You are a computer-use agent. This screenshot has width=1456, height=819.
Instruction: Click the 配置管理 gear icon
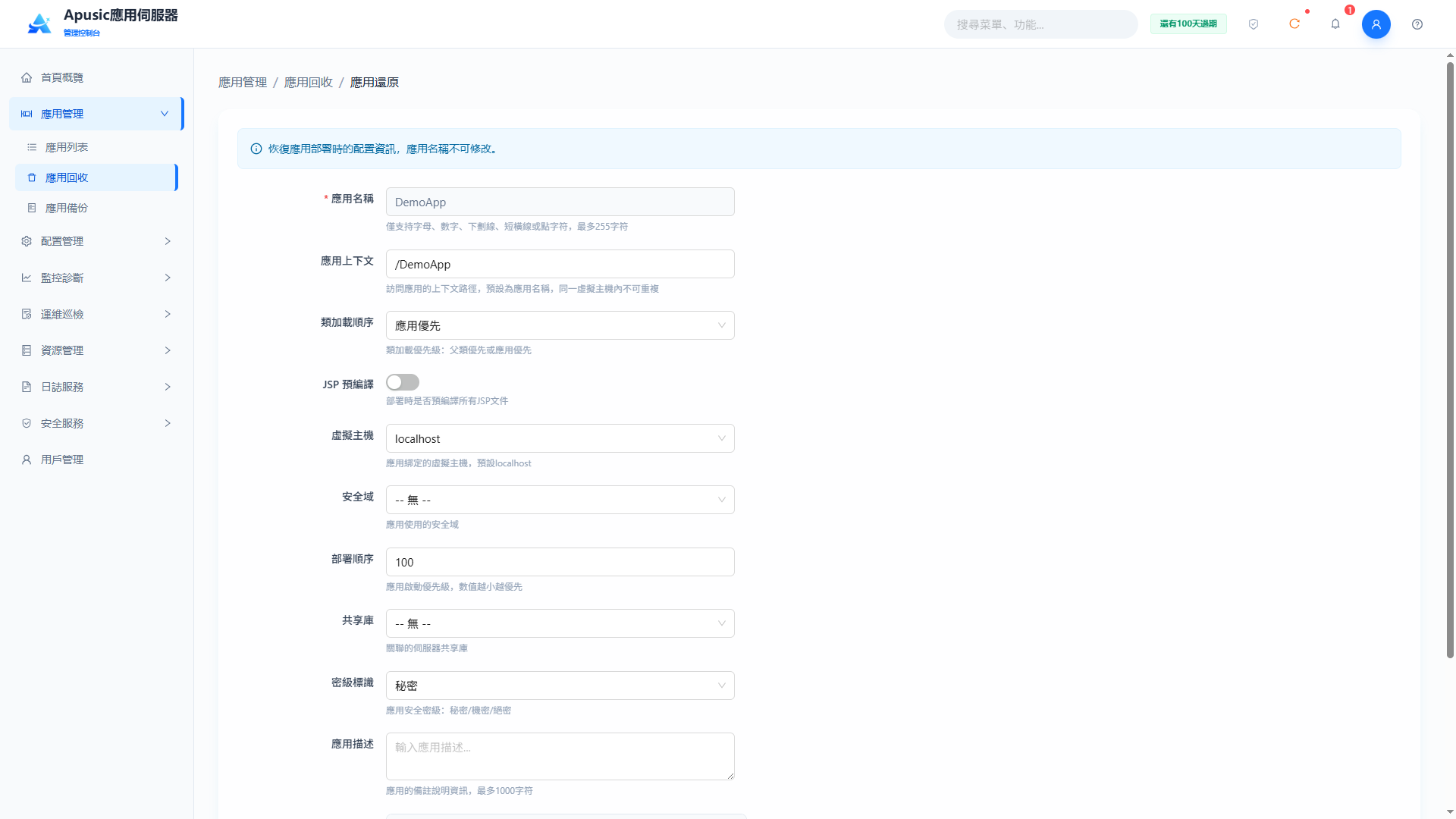click(x=27, y=241)
